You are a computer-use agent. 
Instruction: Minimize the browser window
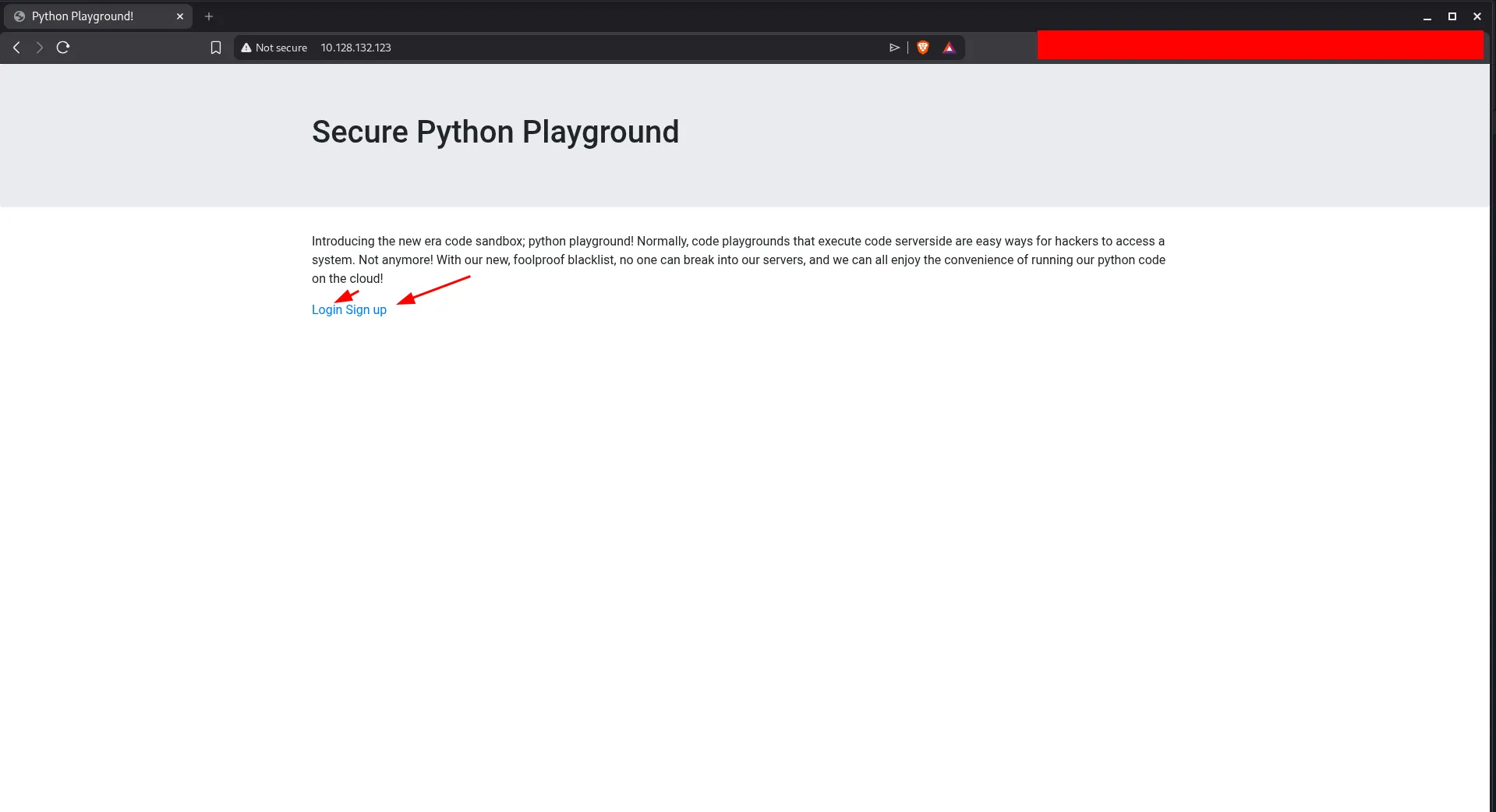(1427, 16)
